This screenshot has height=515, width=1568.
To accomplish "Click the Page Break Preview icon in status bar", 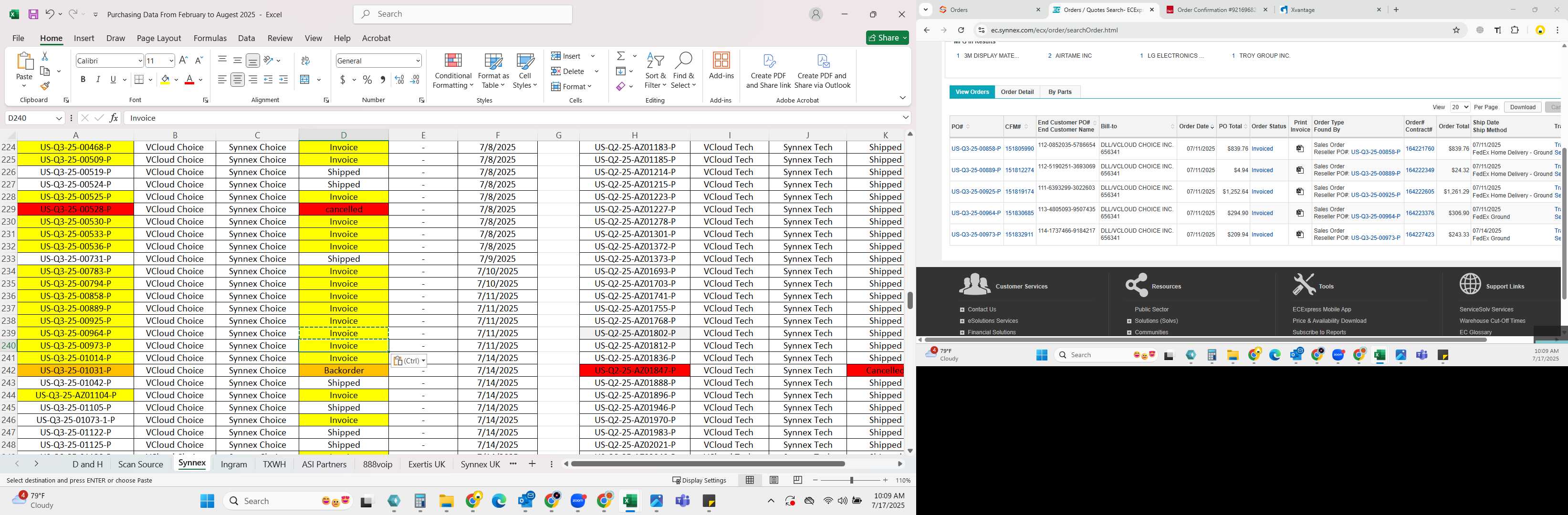I will 797,480.
